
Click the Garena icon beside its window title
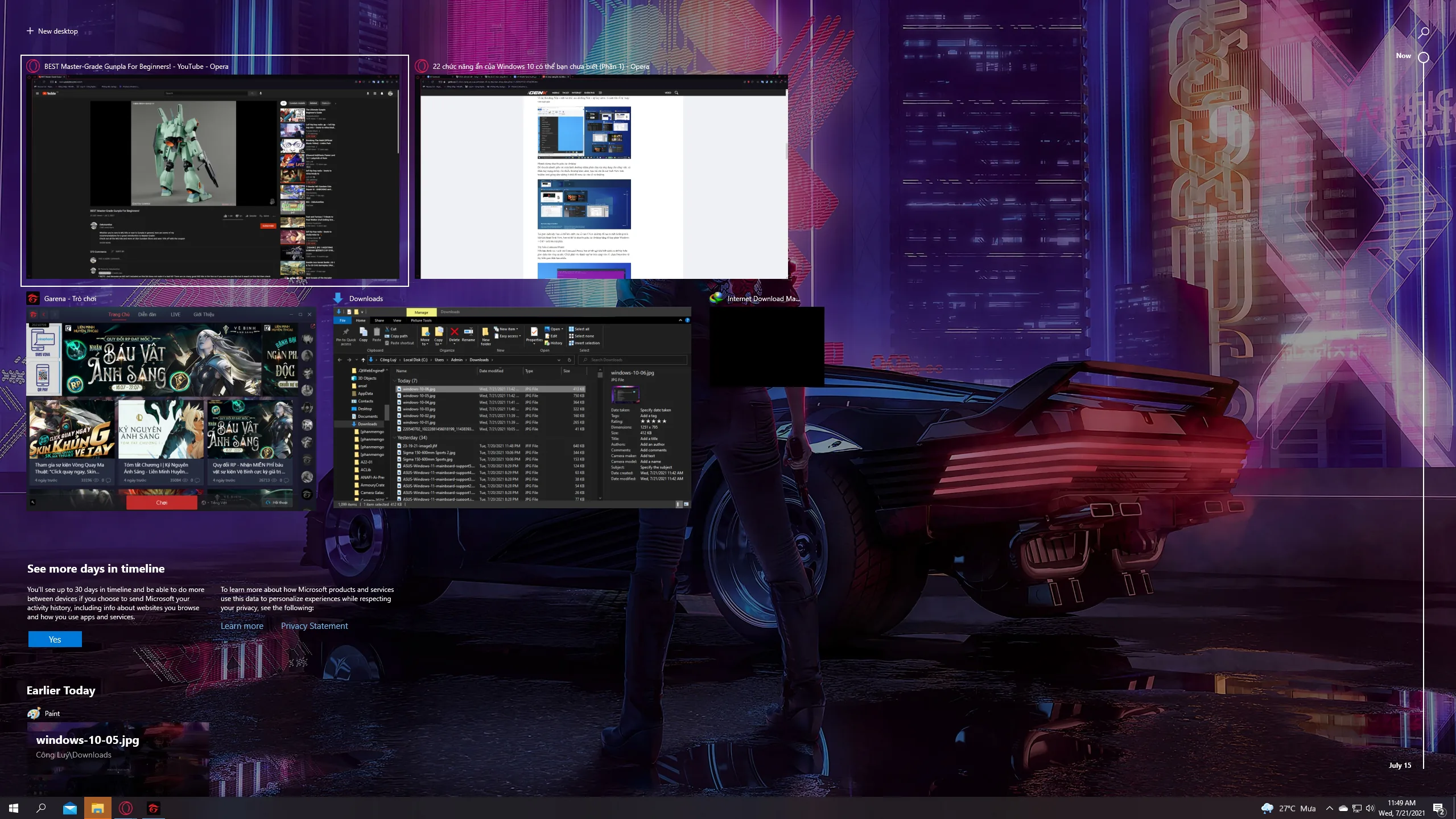coord(33,298)
